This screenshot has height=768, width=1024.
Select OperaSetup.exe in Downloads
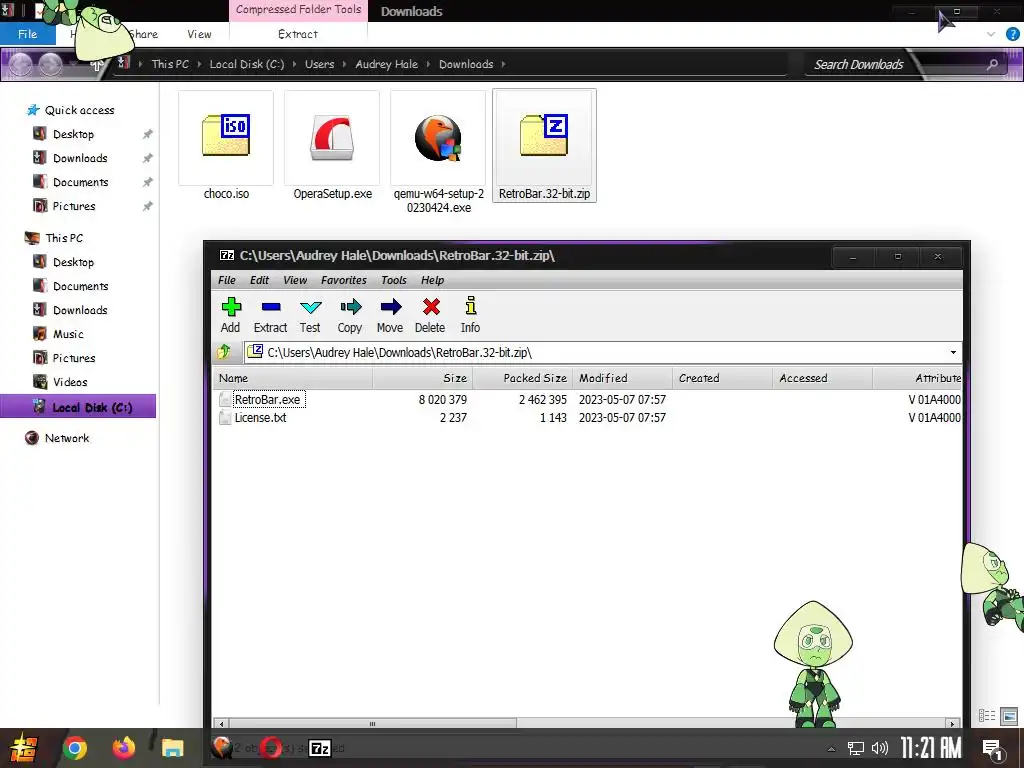tap(332, 147)
